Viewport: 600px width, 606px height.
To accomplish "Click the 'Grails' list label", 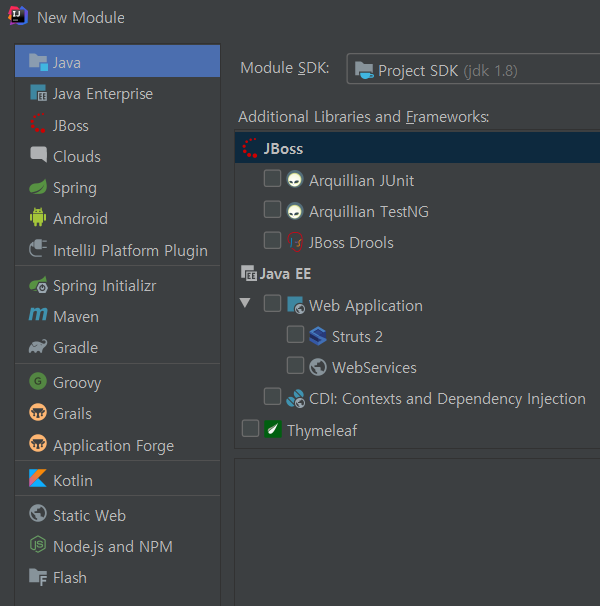I will click(72, 414).
